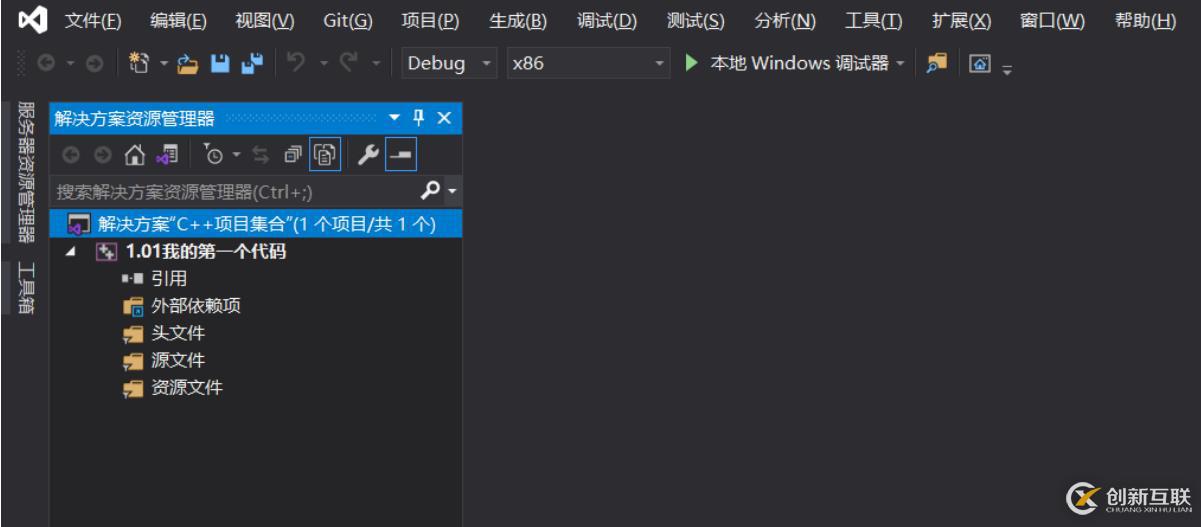This screenshot has width=1201, height=527.
Task: Click the search magnifier icon
Action: pyautogui.click(x=431, y=190)
